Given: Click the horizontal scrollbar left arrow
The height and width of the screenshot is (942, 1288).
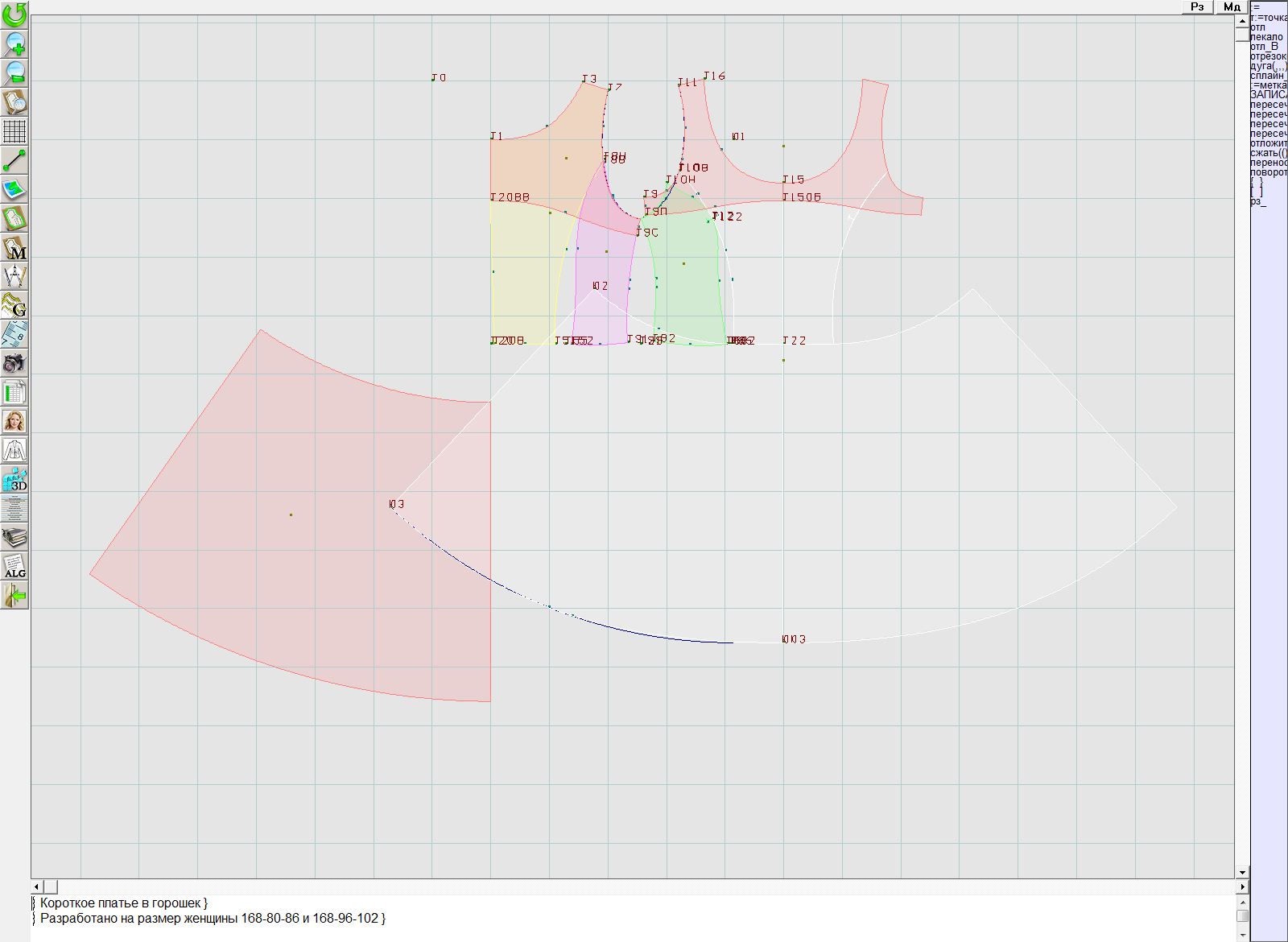Looking at the screenshot, I should click(x=36, y=886).
